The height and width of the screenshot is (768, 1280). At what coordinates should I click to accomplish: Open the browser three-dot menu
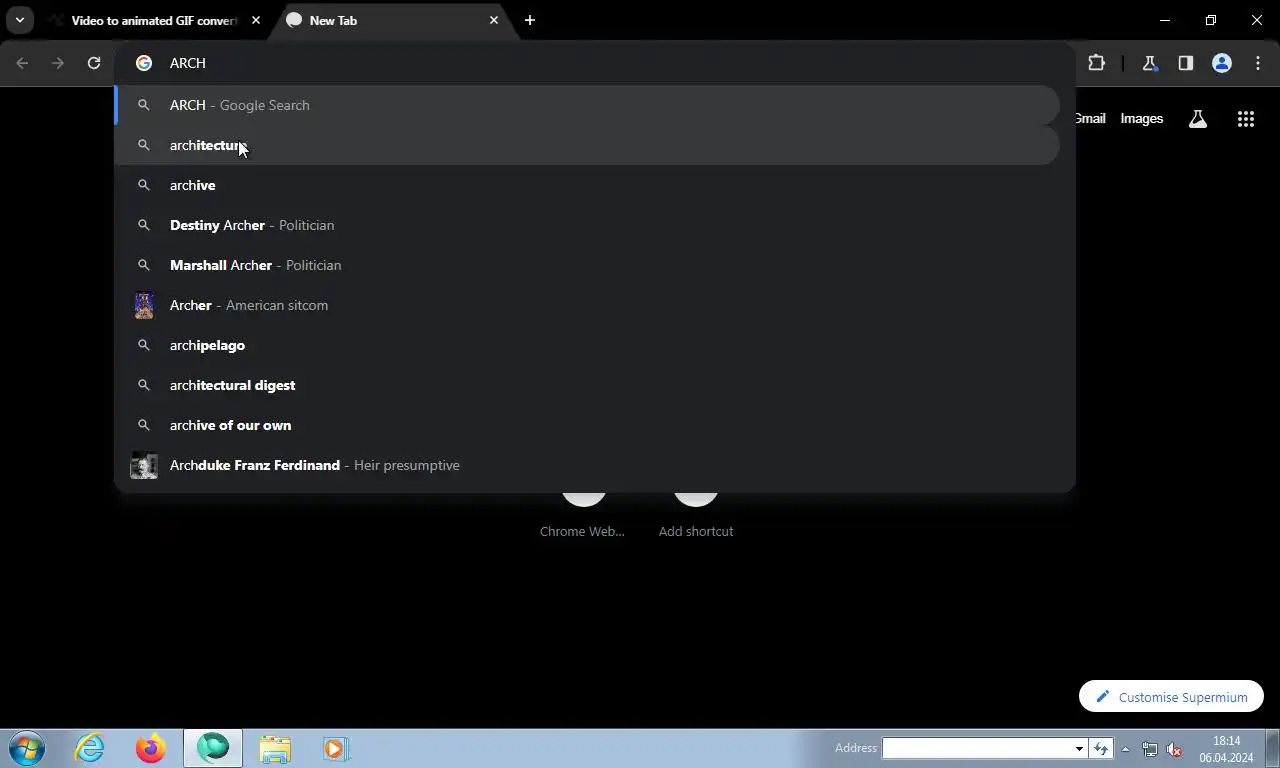(x=1258, y=63)
